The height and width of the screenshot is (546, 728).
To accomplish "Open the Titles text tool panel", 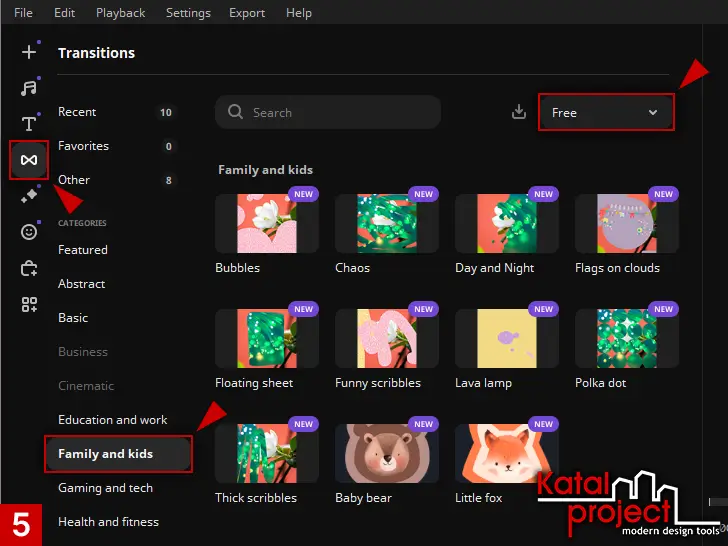I will point(29,124).
